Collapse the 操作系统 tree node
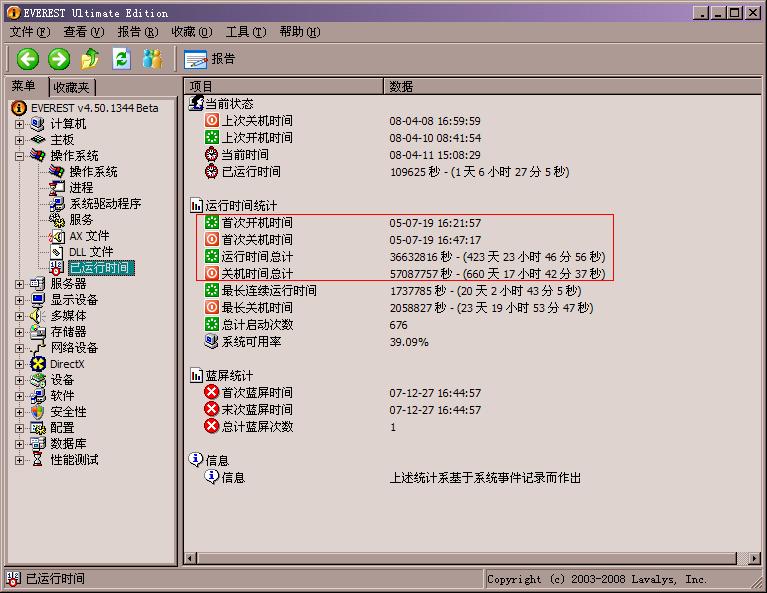 pos(19,156)
